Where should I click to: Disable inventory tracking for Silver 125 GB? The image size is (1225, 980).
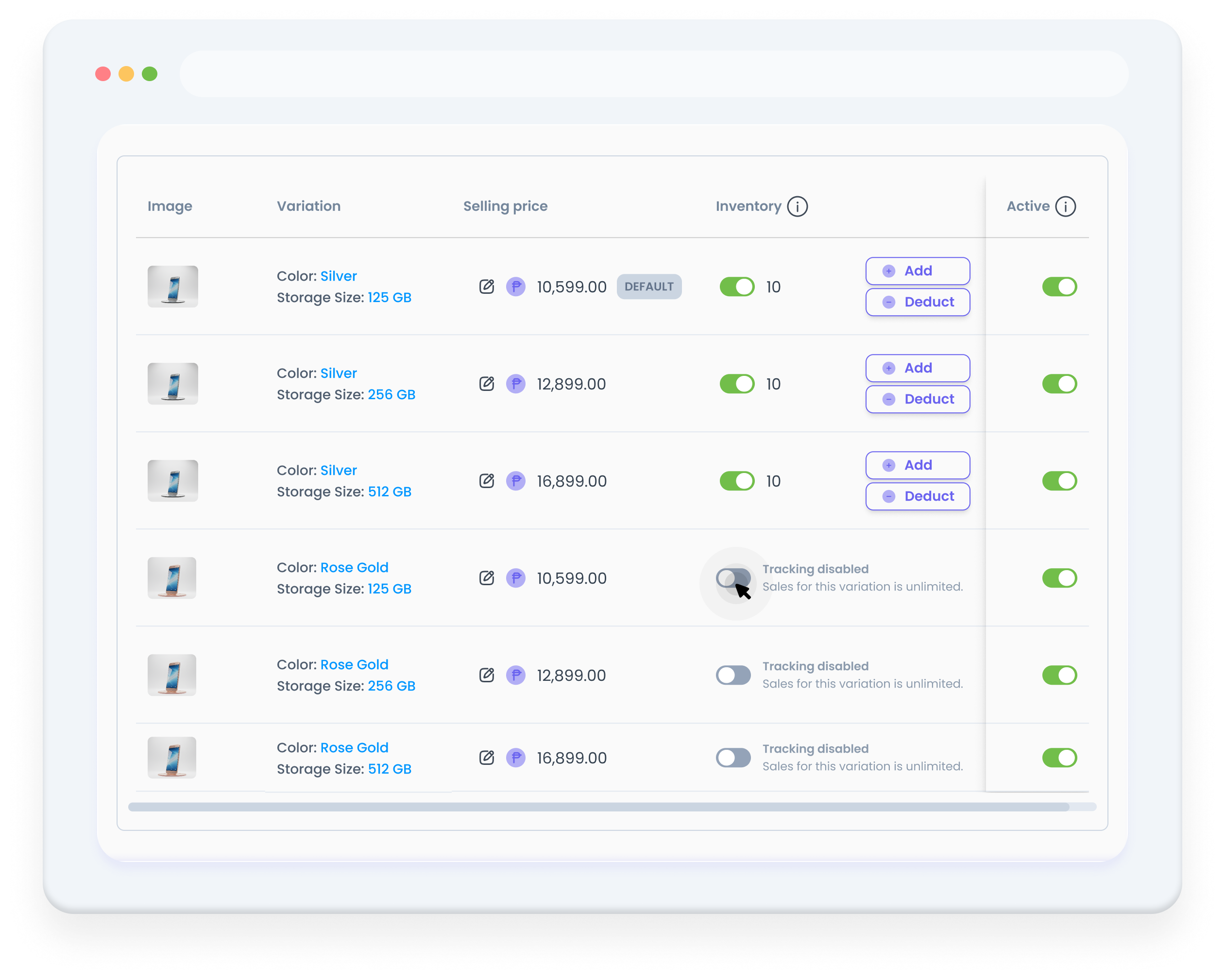coord(736,287)
